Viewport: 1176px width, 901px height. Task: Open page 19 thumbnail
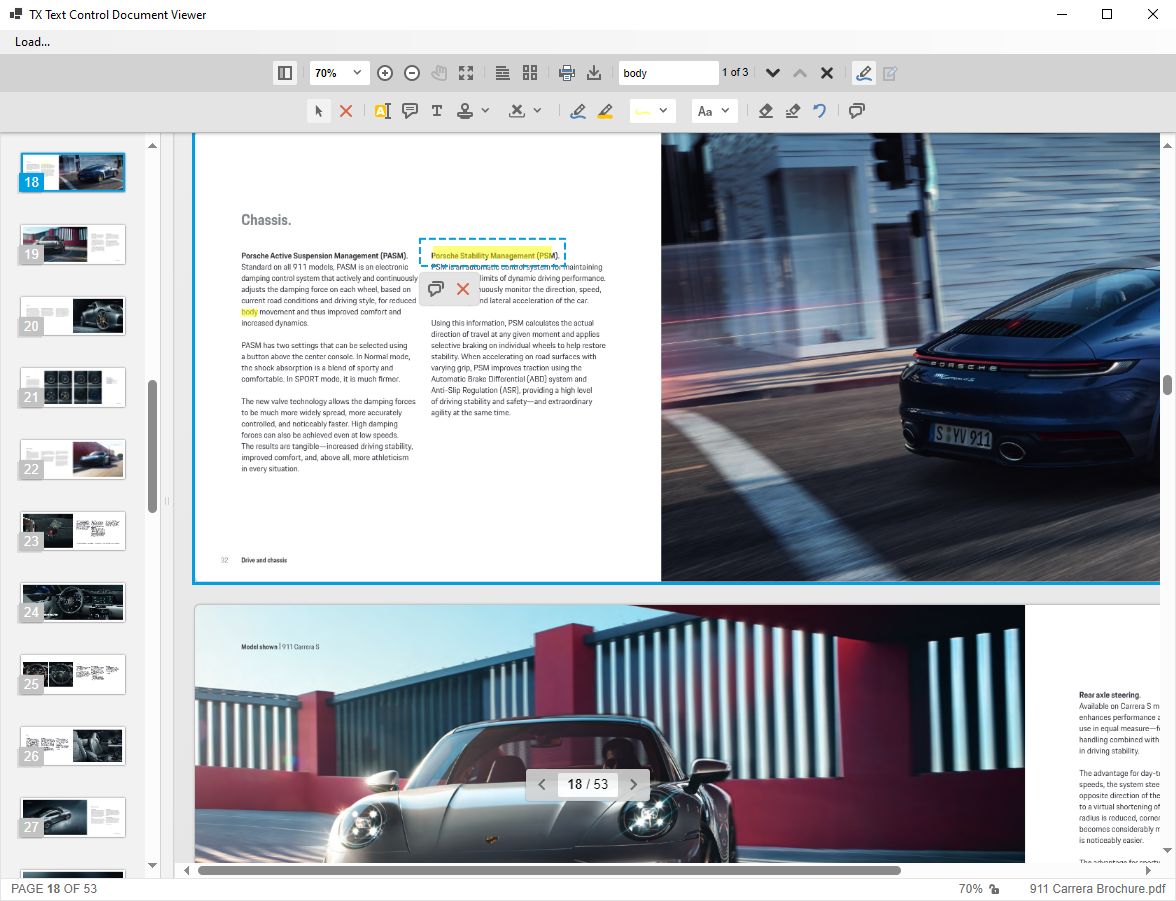(73, 244)
